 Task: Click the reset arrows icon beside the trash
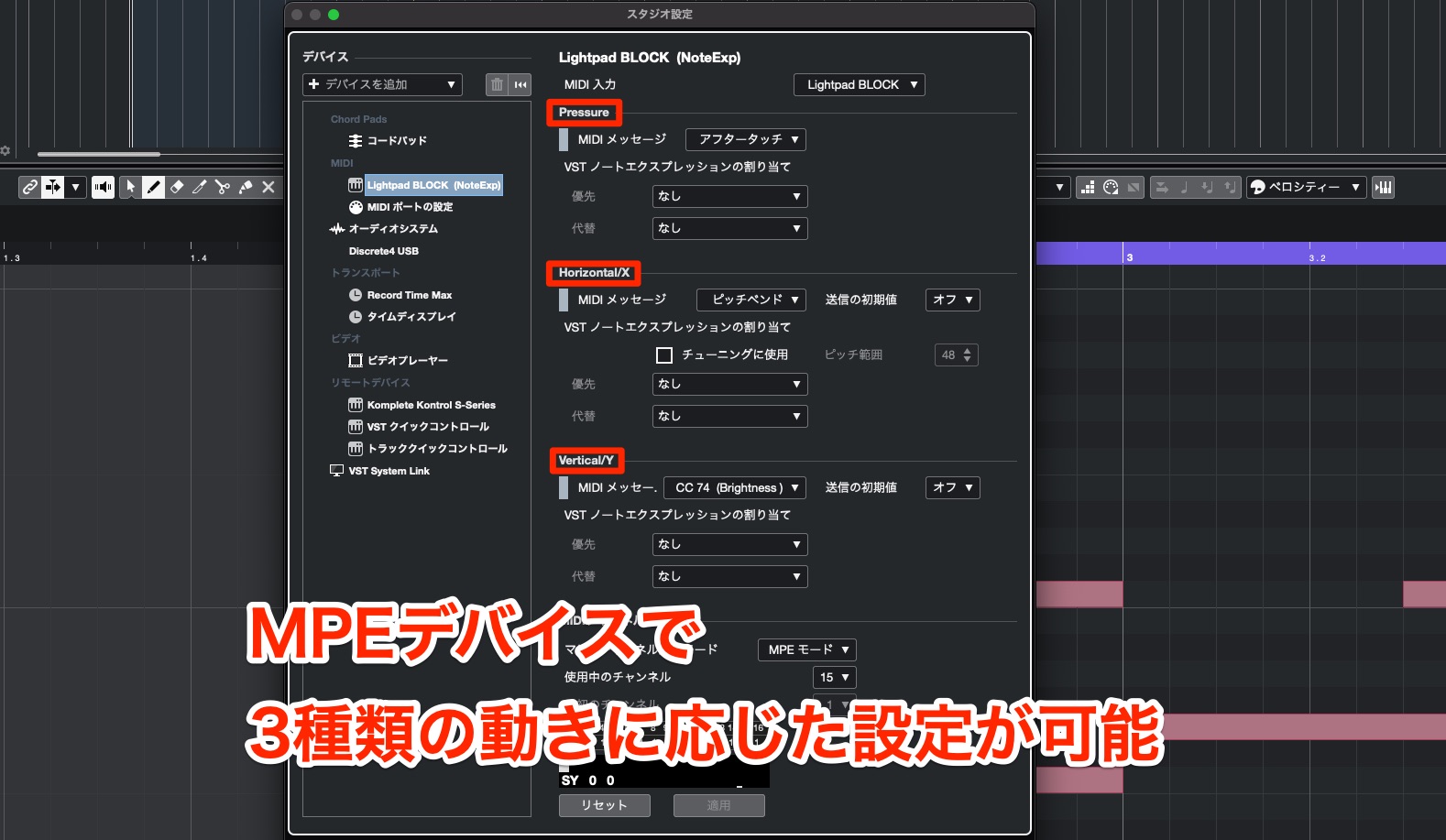coord(520,84)
